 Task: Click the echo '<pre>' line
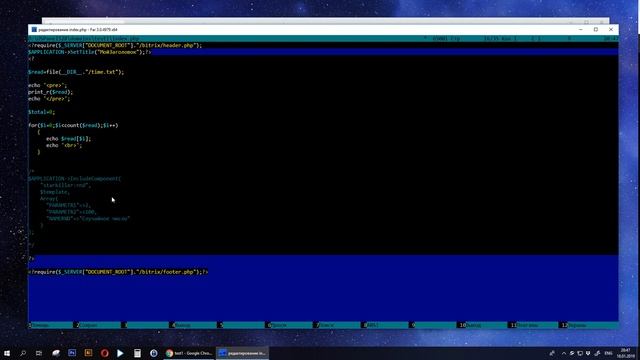coord(47,85)
